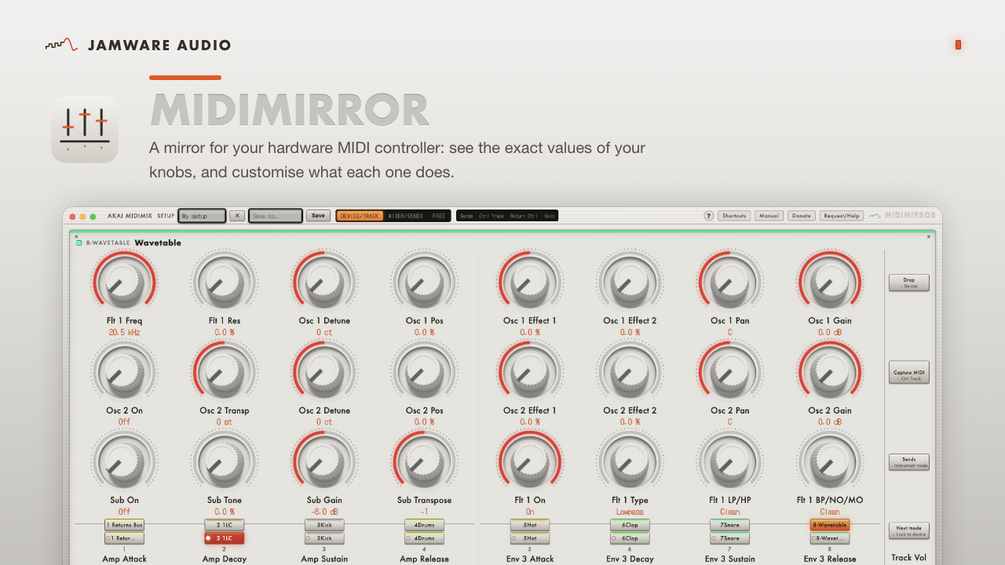The width and height of the screenshot is (1005, 565).
Task: Click the Flt 1 LP/HP knob
Action: click(729, 462)
